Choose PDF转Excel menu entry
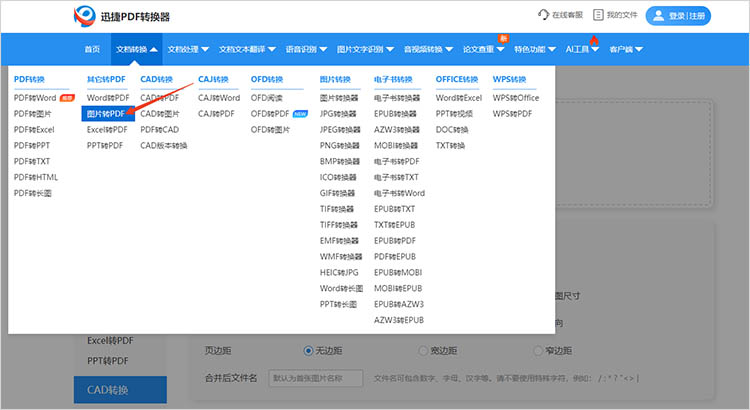This screenshot has height=410, width=750. [x=34, y=130]
